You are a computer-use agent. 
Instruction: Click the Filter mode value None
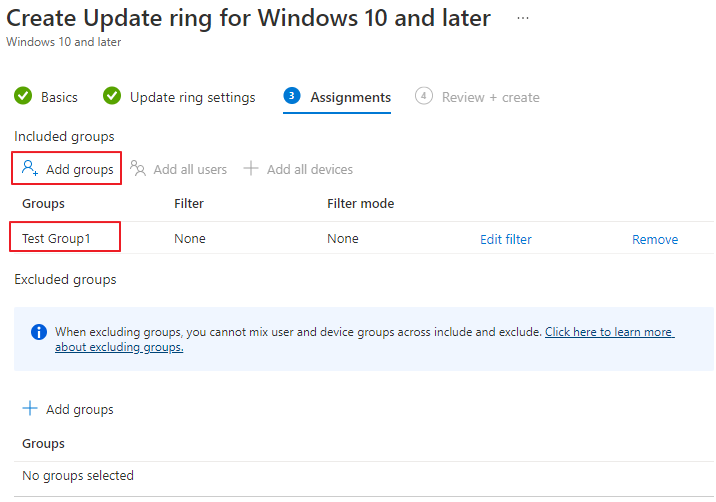point(342,238)
